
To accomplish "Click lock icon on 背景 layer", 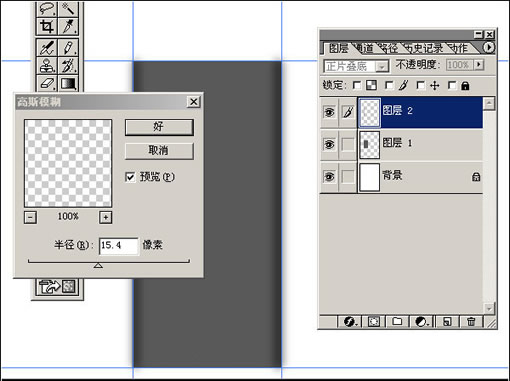I will 476,177.
